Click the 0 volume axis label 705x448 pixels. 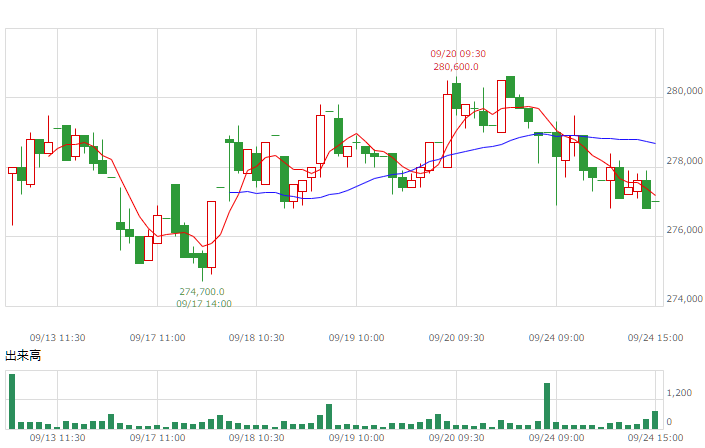pos(669,422)
